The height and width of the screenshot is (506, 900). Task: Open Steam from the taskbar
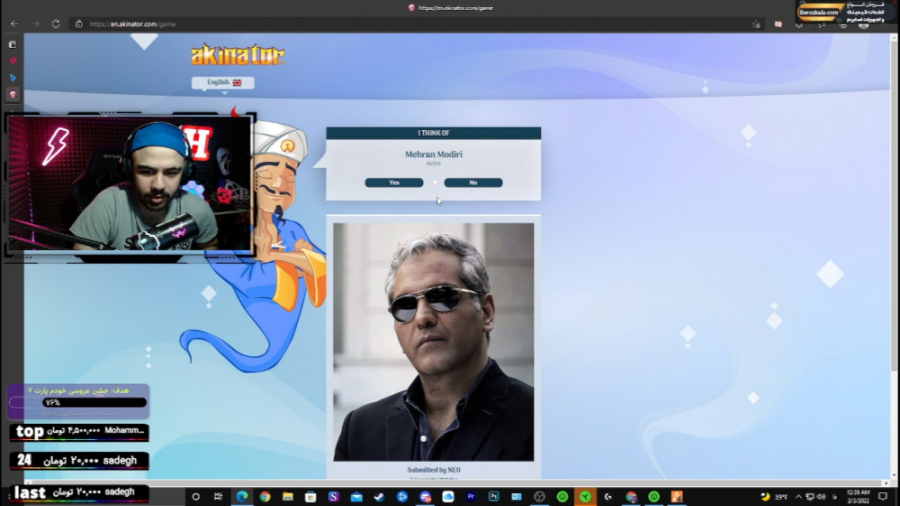point(379,497)
